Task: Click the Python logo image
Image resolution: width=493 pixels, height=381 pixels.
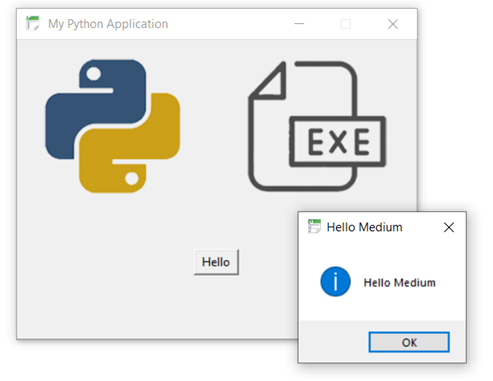Action: click(113, 126)
